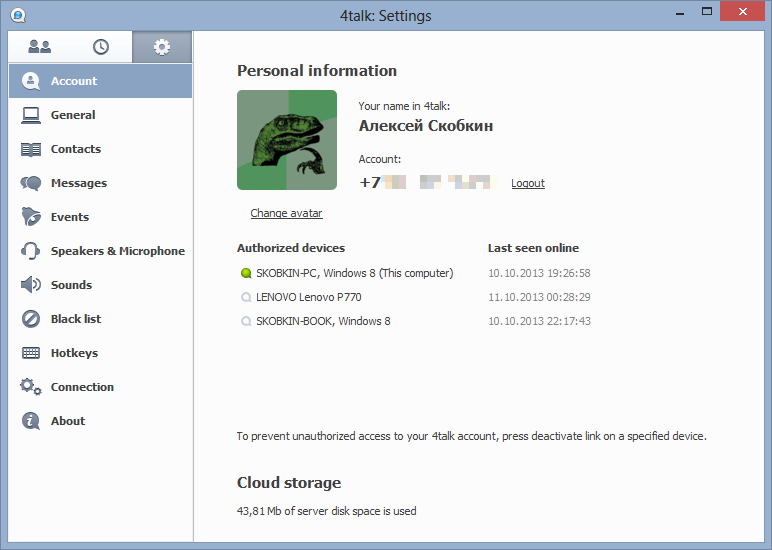The width and height of the screenshot is (772, 550).
Task: Open the contacts tab with people icon
Action: [40, 47]
